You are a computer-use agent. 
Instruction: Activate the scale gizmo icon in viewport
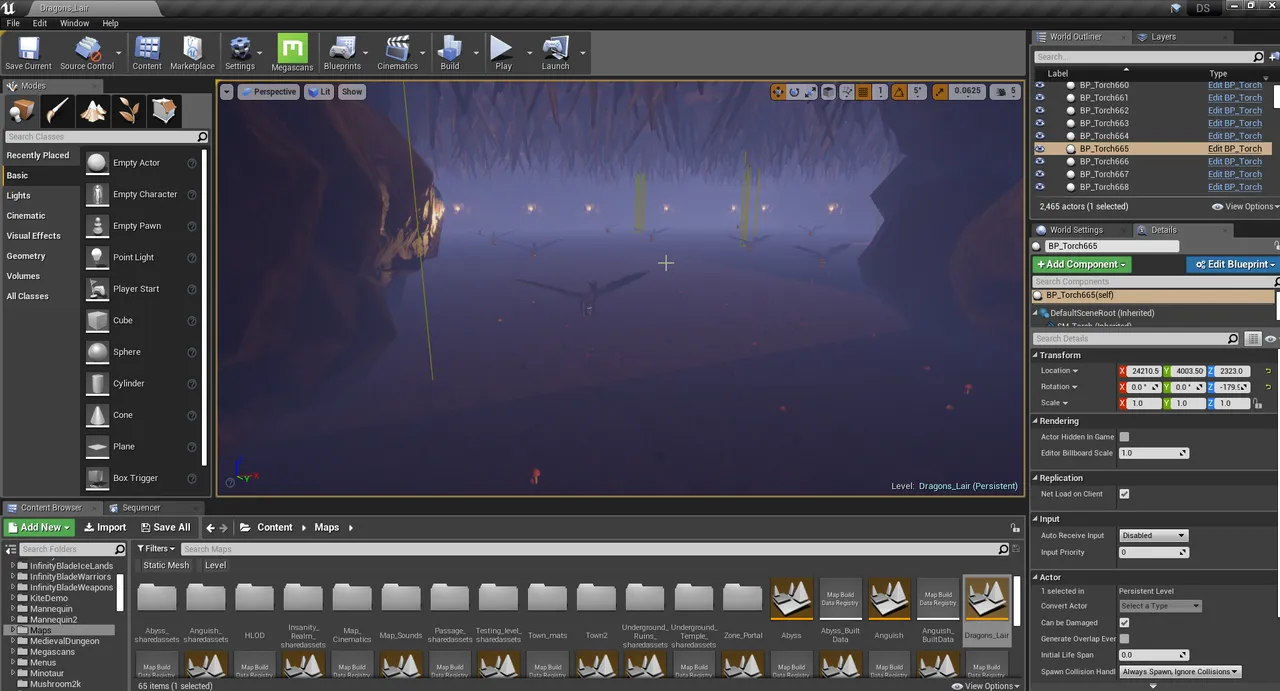[x=811, y=92]
